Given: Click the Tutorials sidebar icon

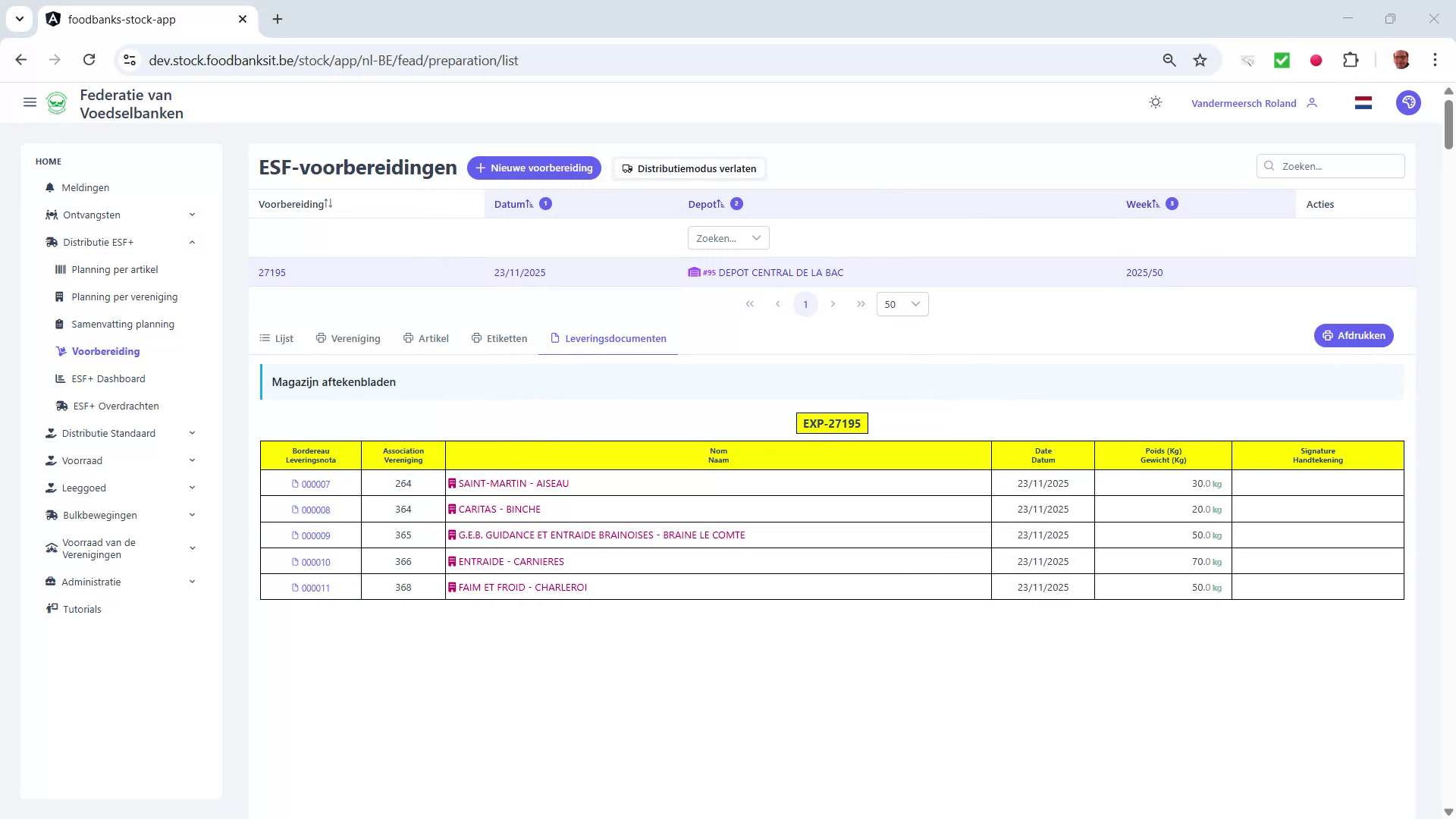Looking at the screenshot, I should (x=51, y=609).
